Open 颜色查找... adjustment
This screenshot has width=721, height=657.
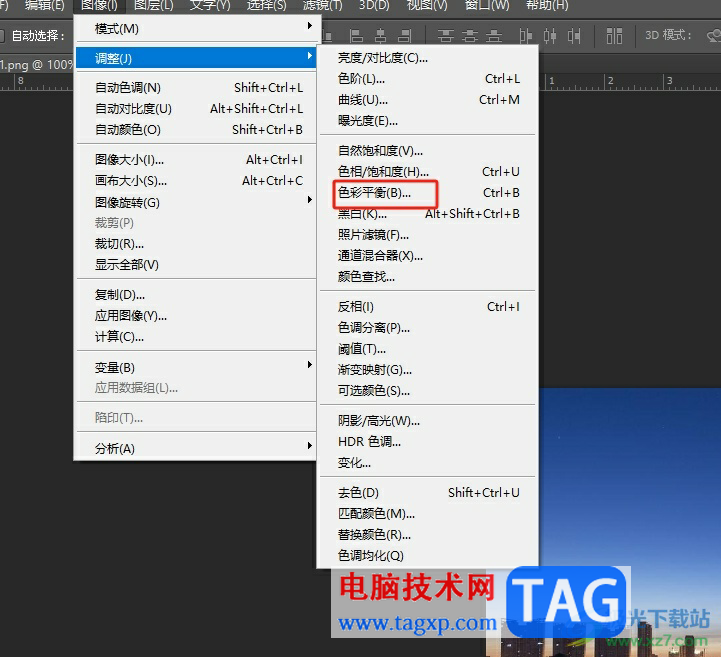coord(428,277)
